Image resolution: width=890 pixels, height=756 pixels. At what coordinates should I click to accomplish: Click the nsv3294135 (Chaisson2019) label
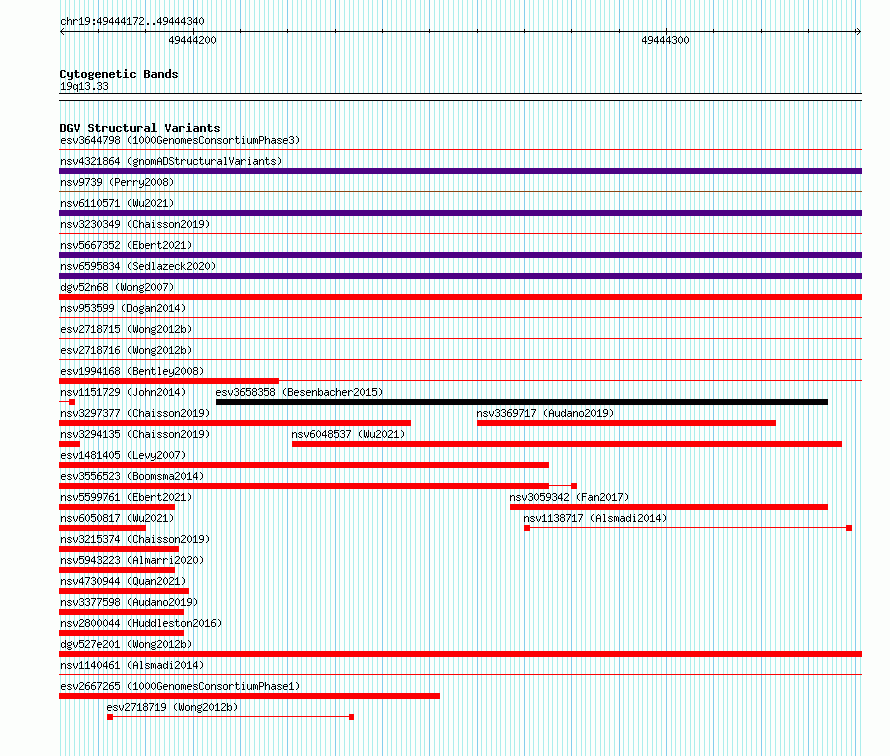[135, 434]
